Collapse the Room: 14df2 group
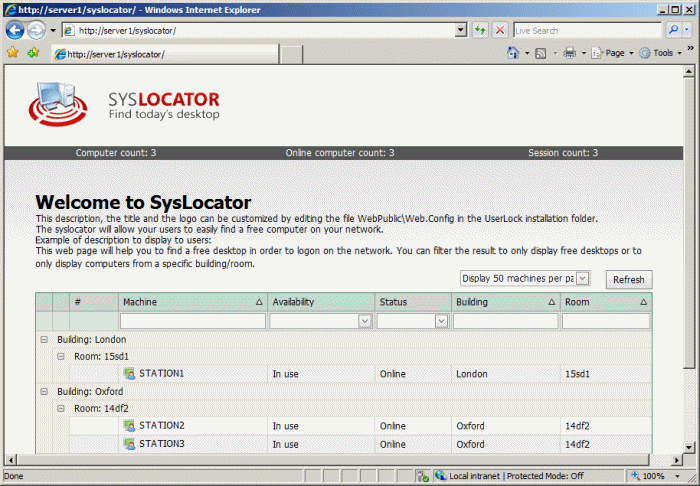Screen dimensions: 700x486 click(61, 408)
